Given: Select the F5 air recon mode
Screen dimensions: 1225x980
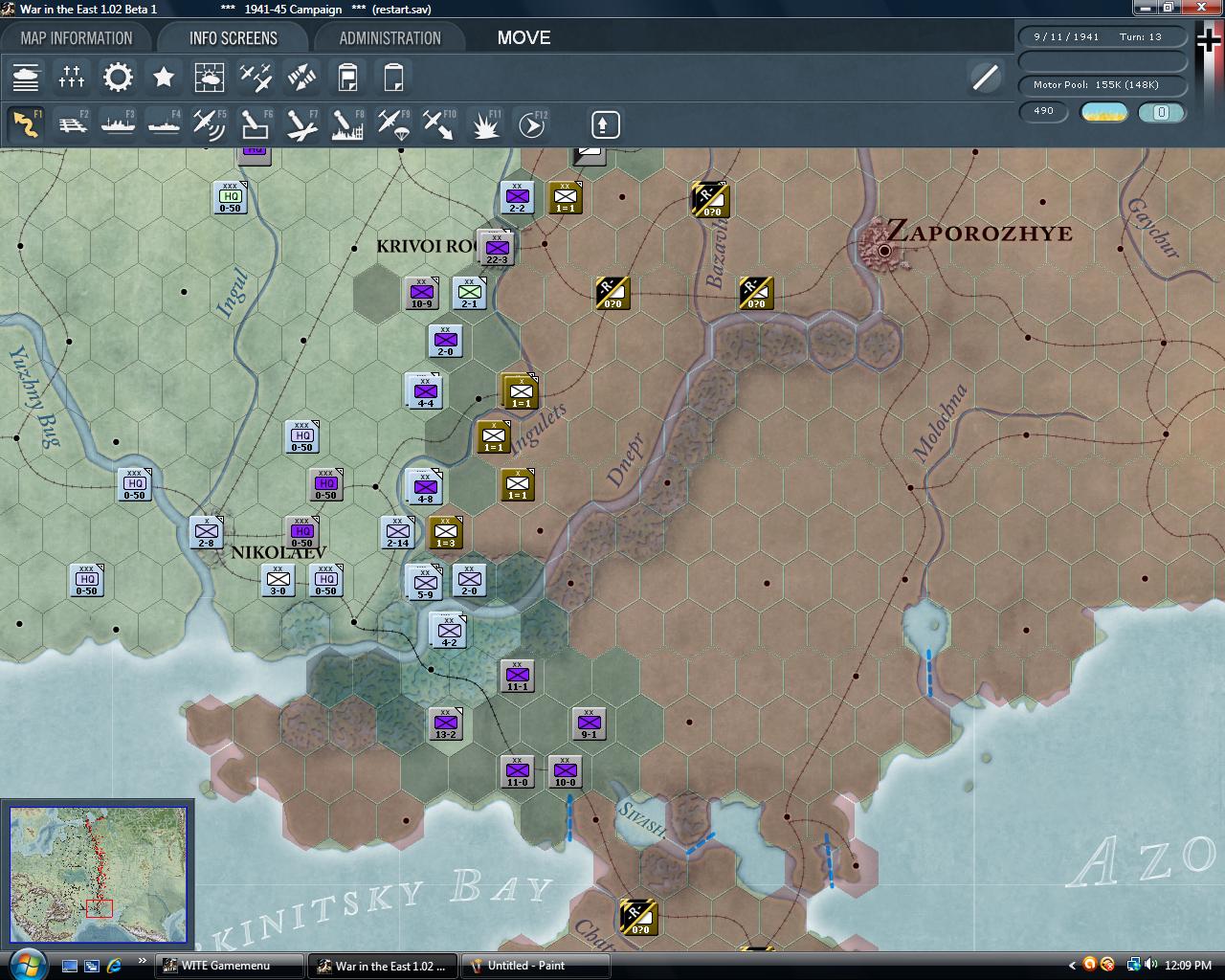Looking at the screenshot, I should point(210,124).
